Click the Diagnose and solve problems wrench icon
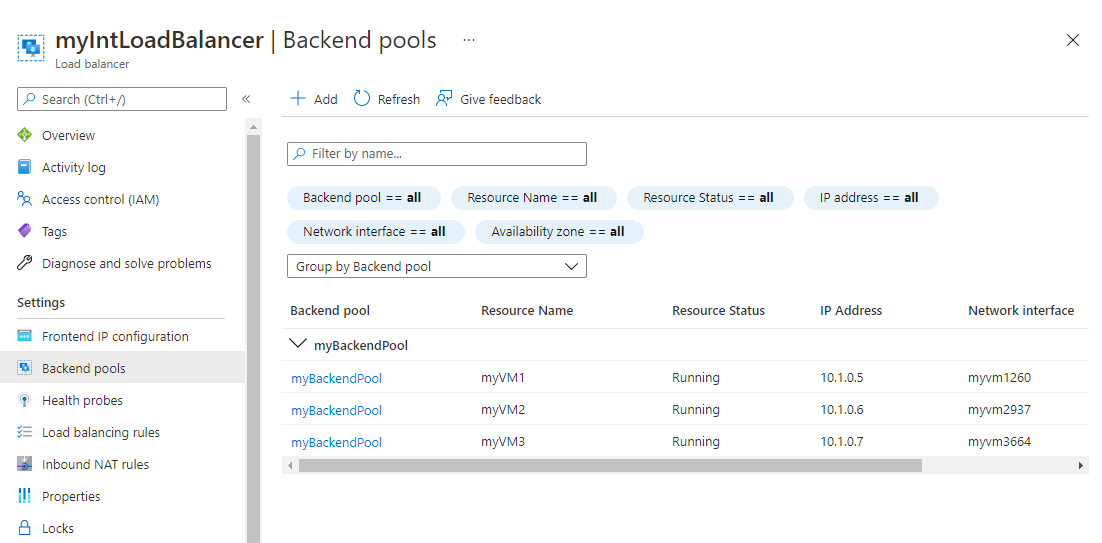The height and width of the screenshot is (543, 1102). (25, 263)
